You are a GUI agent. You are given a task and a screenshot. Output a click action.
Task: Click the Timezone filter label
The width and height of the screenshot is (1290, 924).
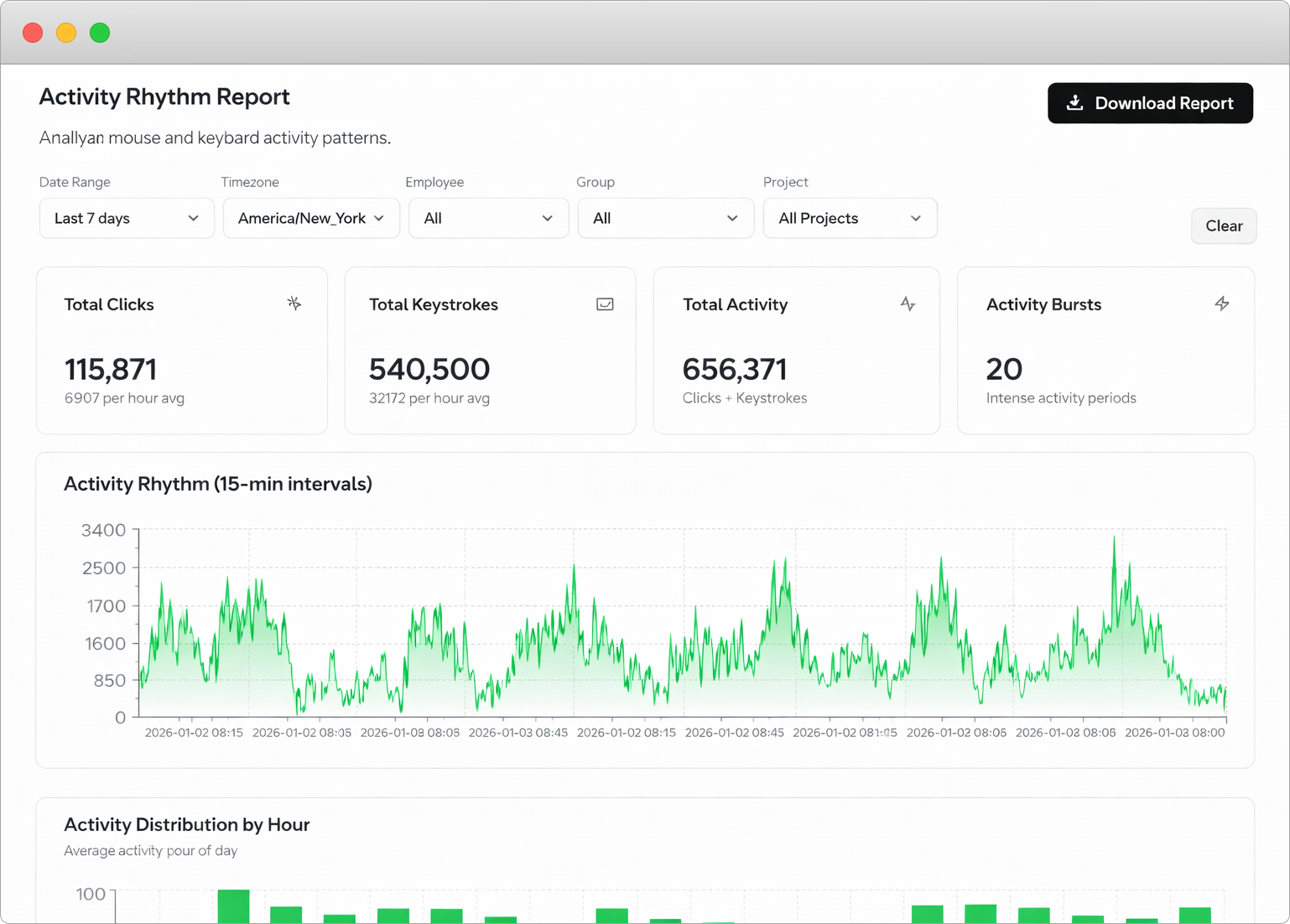(250, 182)
